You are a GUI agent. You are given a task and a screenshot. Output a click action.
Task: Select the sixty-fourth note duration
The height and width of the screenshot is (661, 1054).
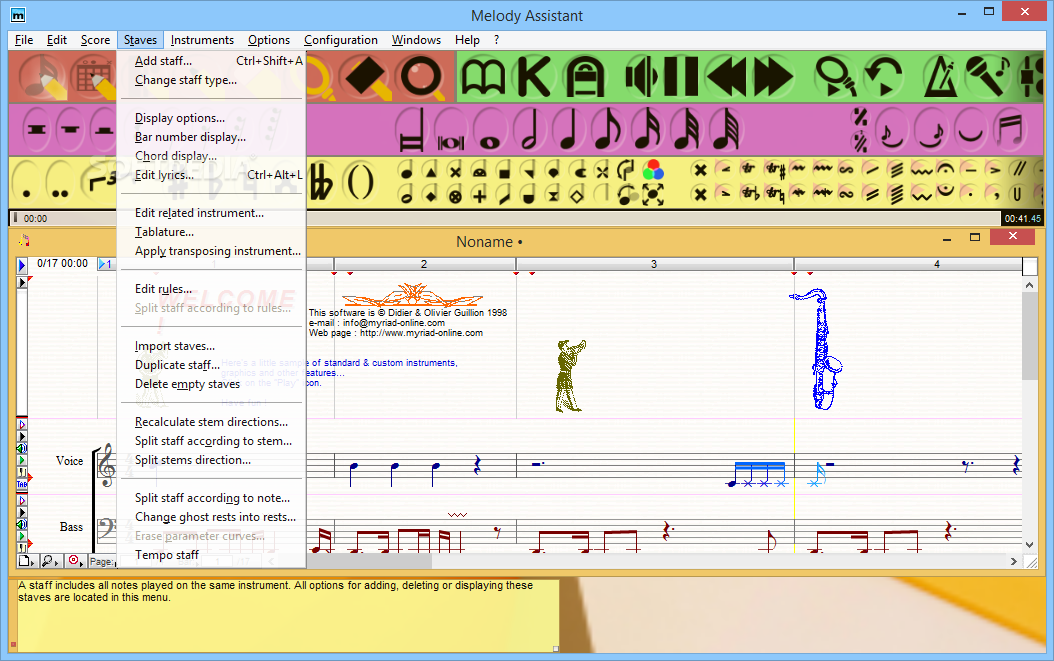[725, 130]
